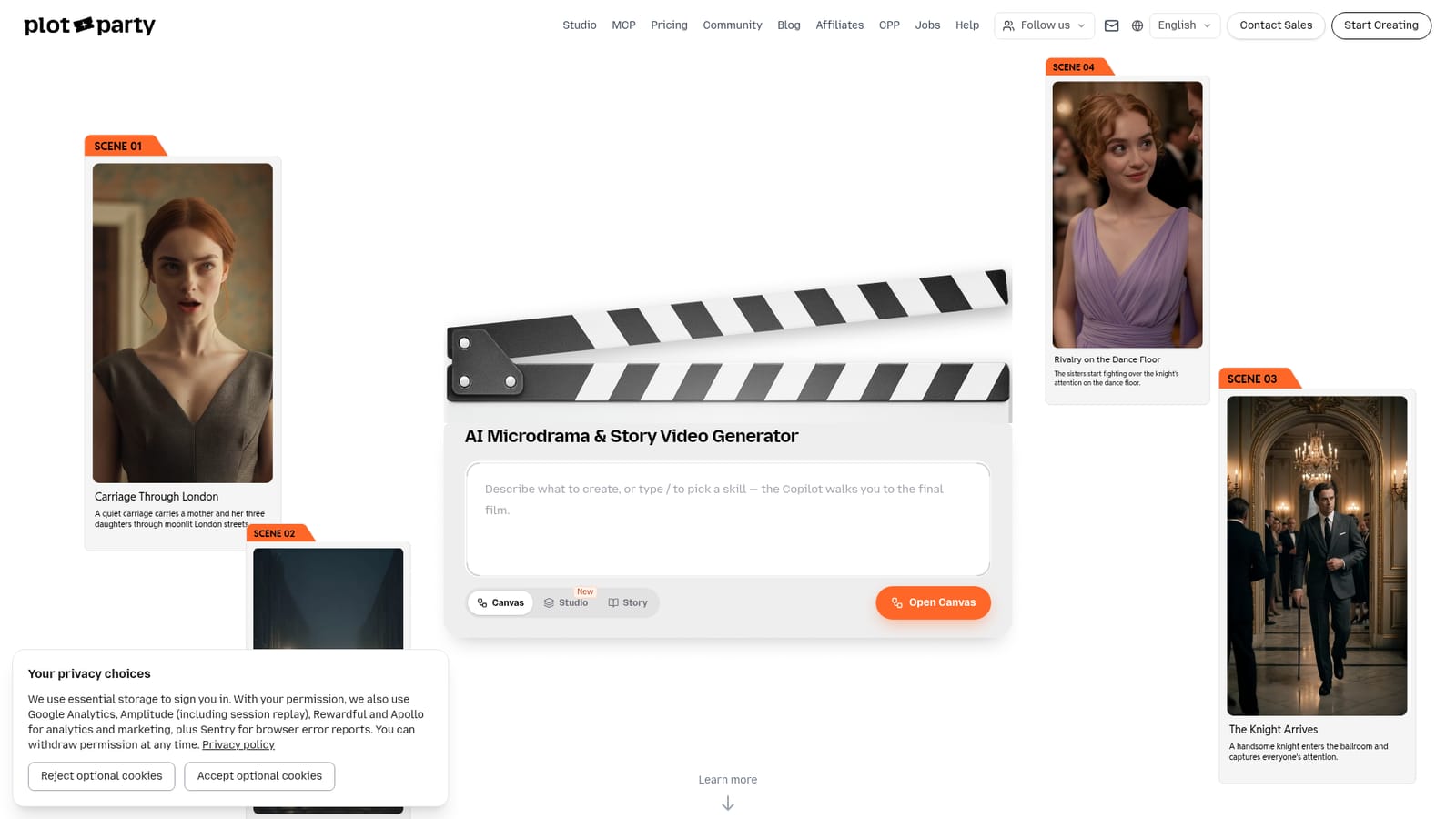Click the Contact Sales button

point(1276,25)
